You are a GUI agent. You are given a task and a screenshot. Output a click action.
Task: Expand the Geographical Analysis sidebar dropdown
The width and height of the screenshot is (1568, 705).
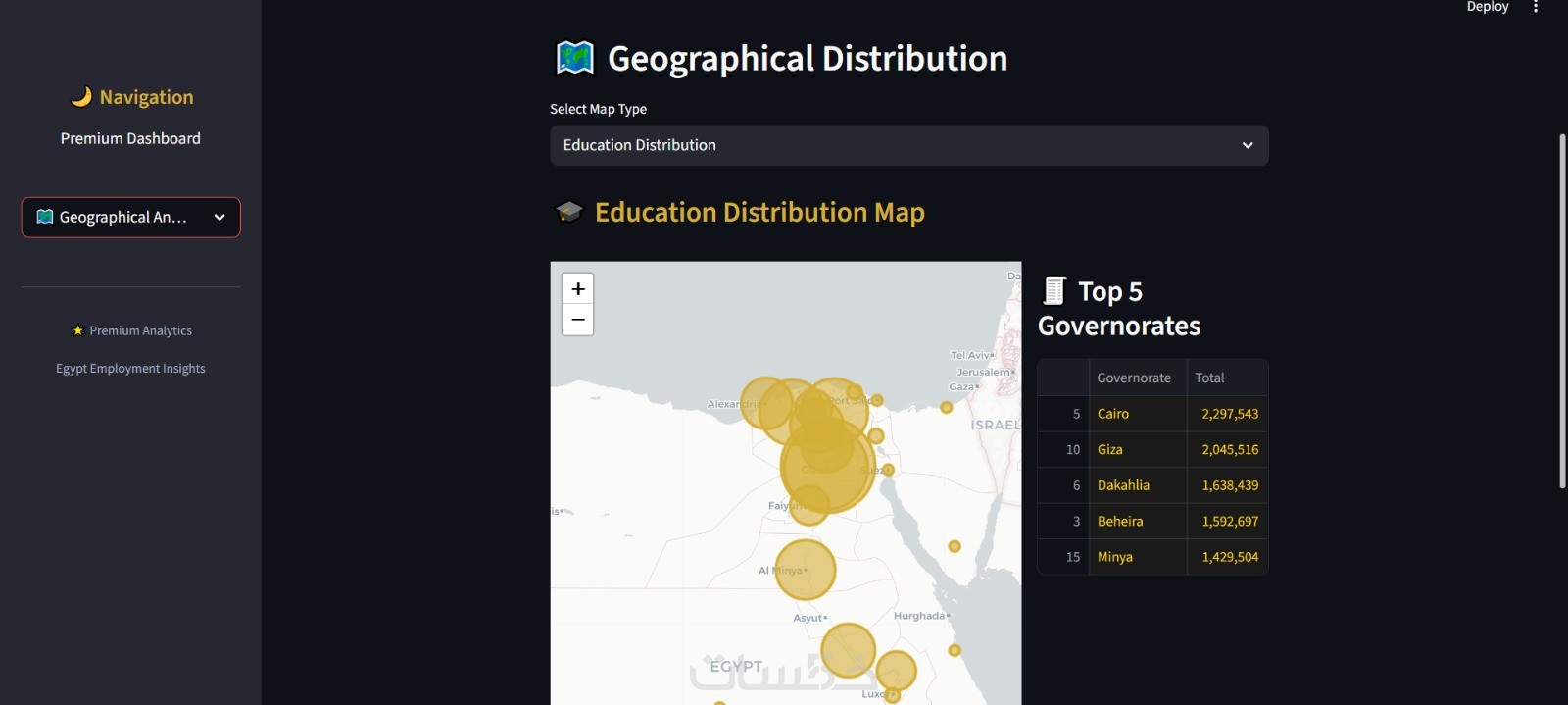(x=131, y=218)
